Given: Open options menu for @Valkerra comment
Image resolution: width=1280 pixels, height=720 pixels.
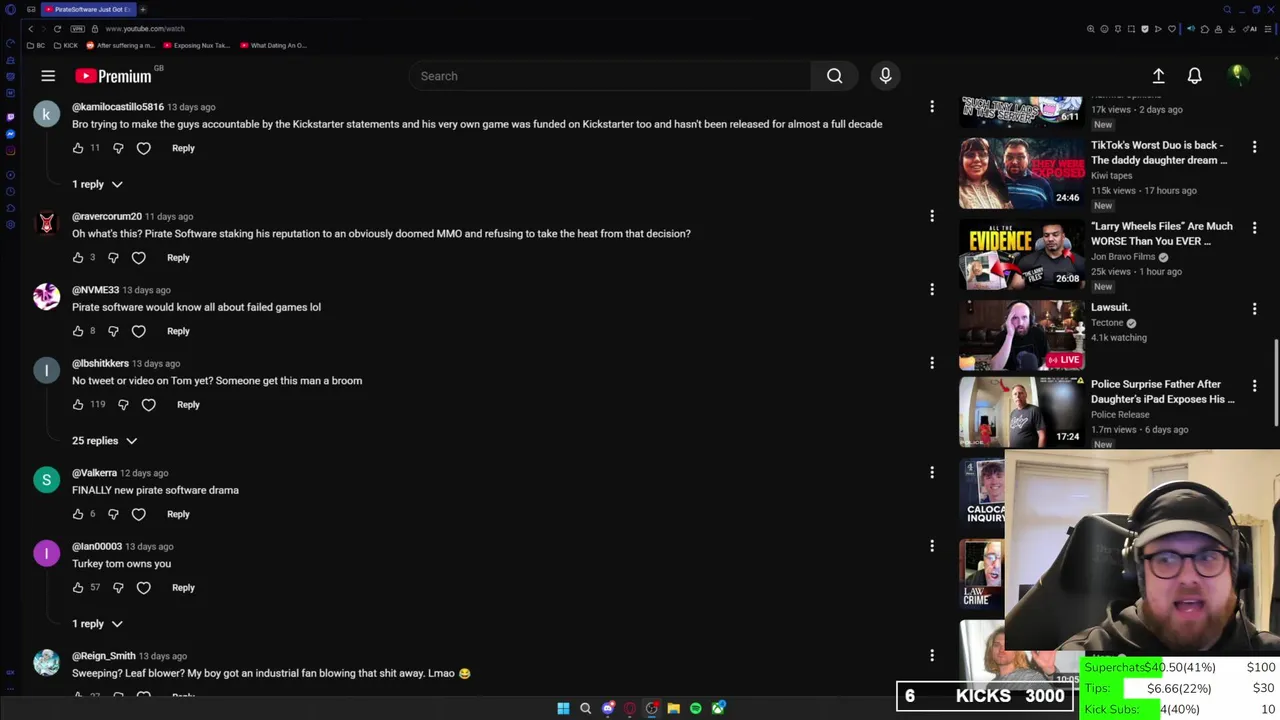Looking at the screenshot, I should [932, 472].
